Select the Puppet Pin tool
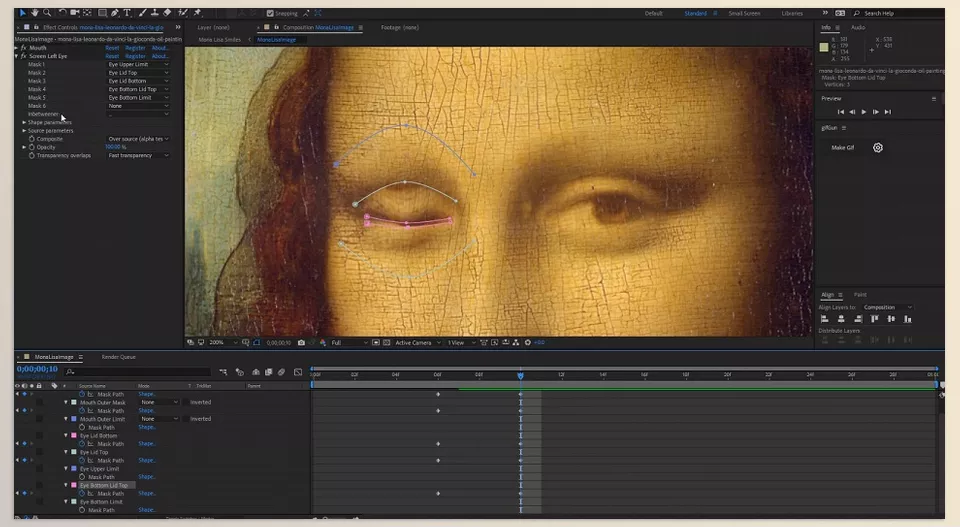The height and width of the screenshot is (527, 960). [x=197, y=13]
